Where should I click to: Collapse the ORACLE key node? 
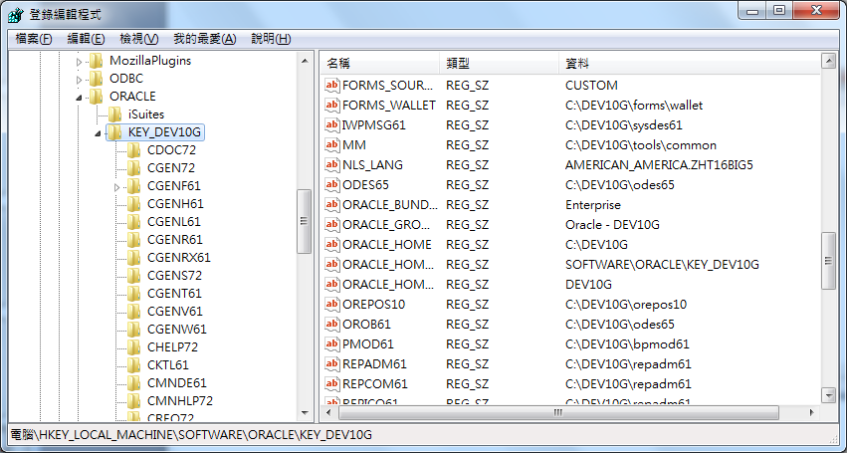click(79, 97)
